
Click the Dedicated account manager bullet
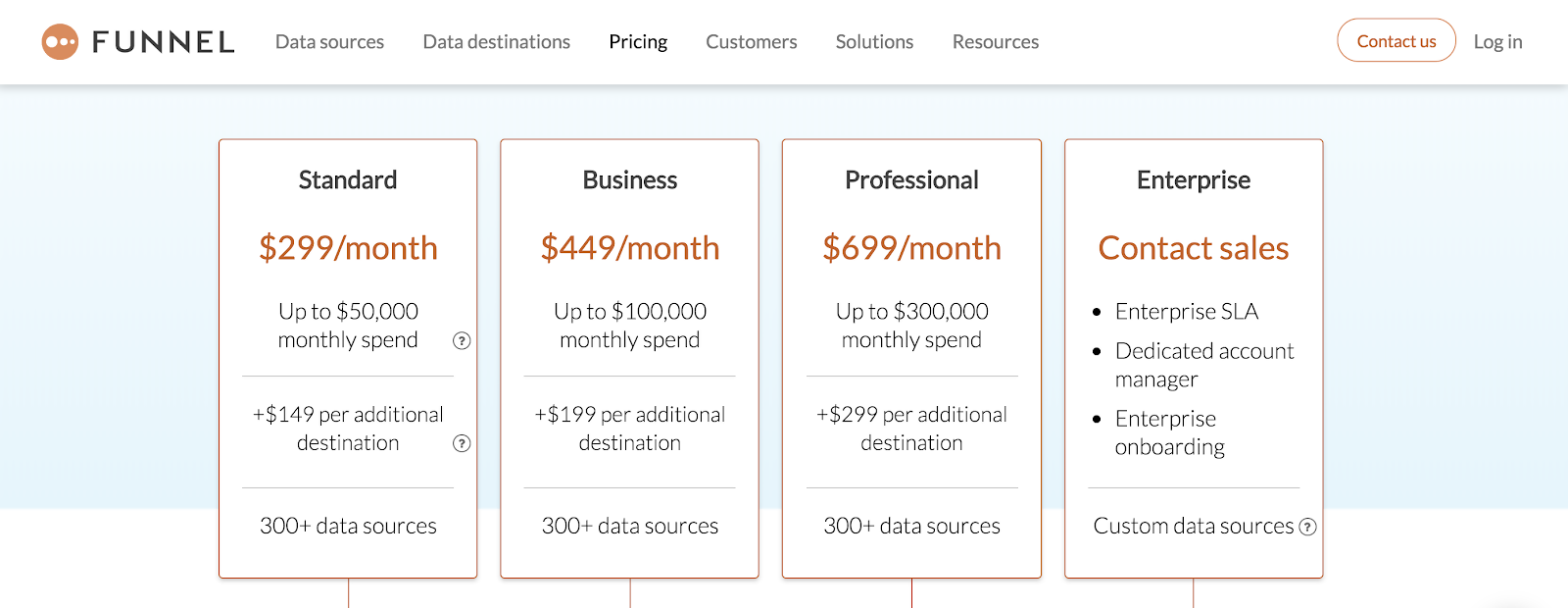point(1203,365)
